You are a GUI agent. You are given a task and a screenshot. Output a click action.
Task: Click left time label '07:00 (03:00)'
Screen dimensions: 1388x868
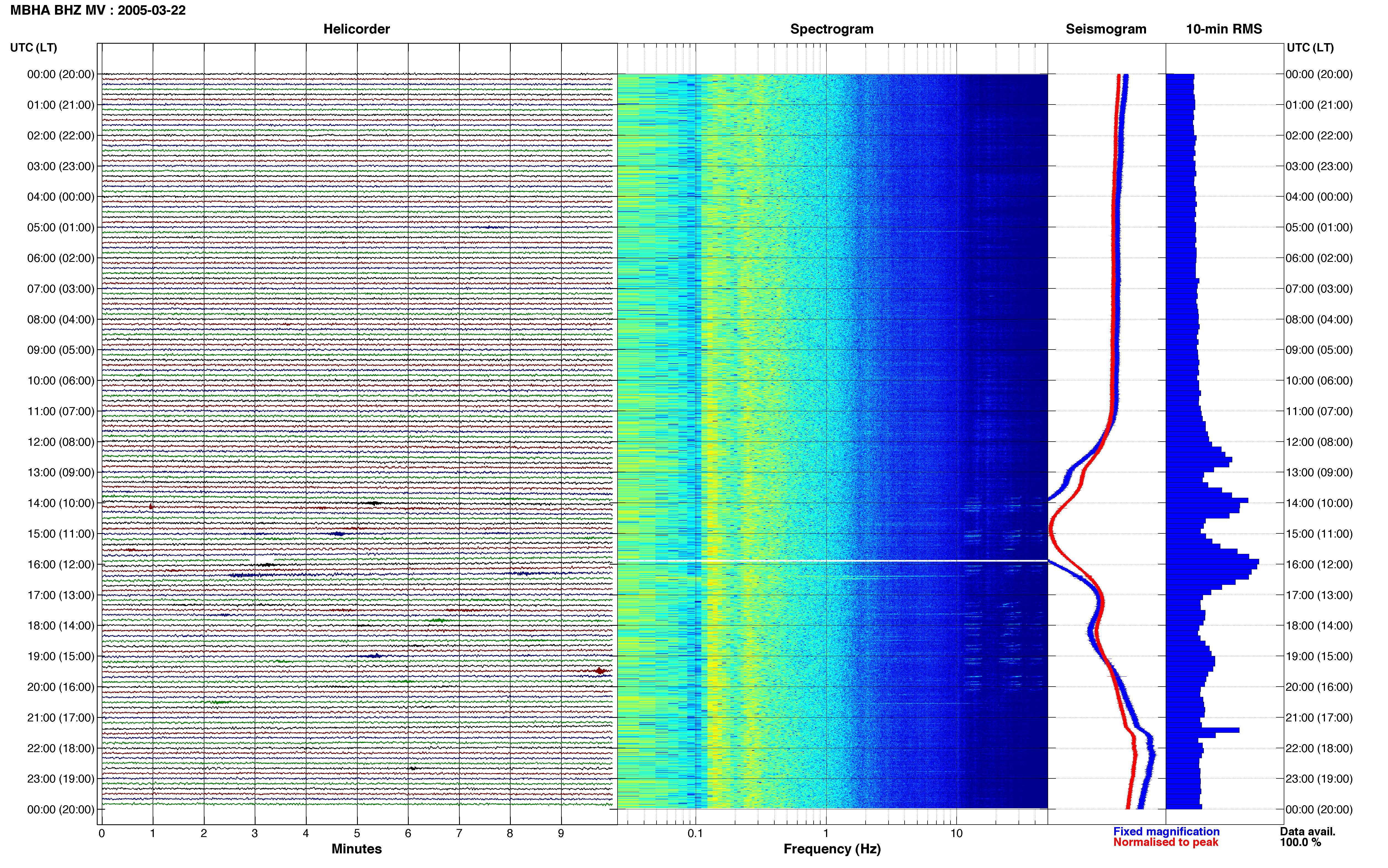click(x=61, y=289)
